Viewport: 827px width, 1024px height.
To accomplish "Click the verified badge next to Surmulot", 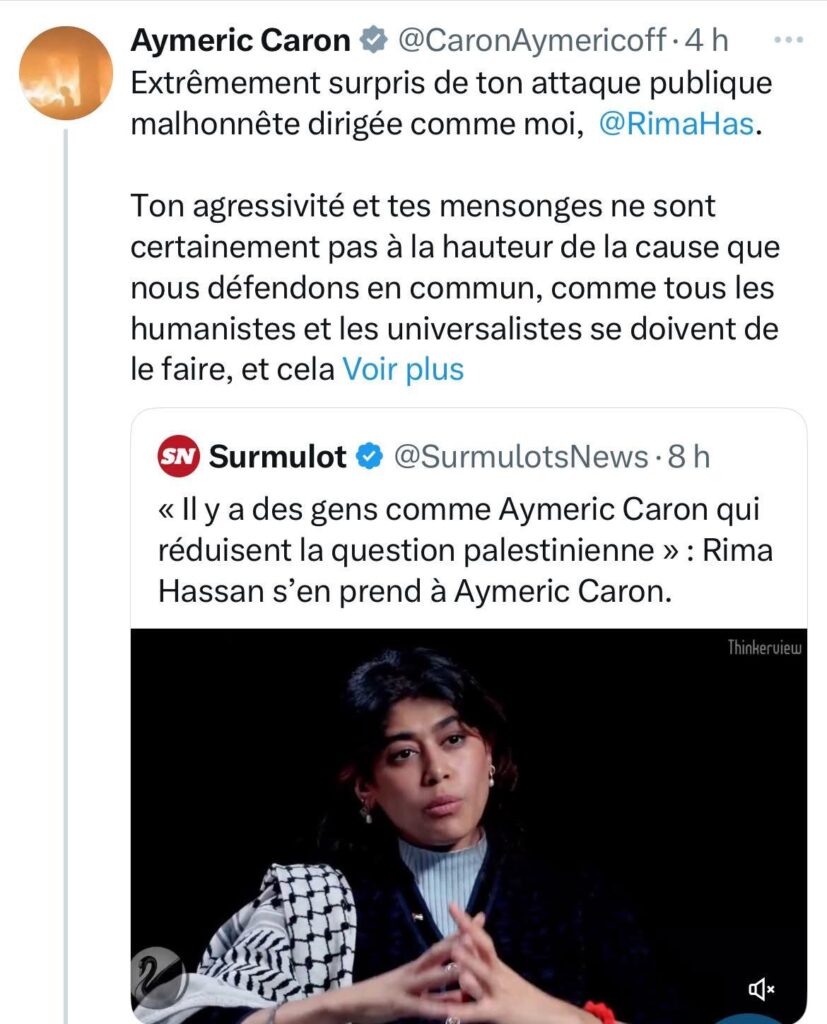I will coord(369,457).
